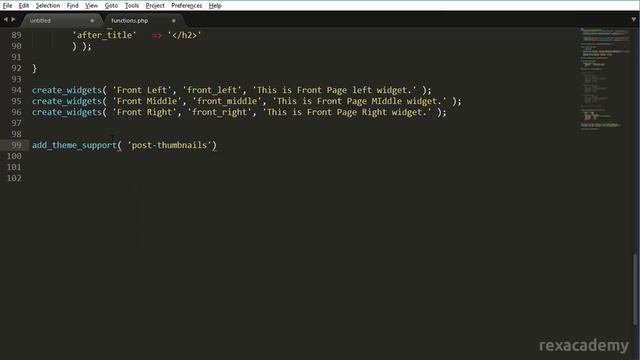The image size is (640, 360).
Task: Open the Edit menu
Action: point(24,6)
